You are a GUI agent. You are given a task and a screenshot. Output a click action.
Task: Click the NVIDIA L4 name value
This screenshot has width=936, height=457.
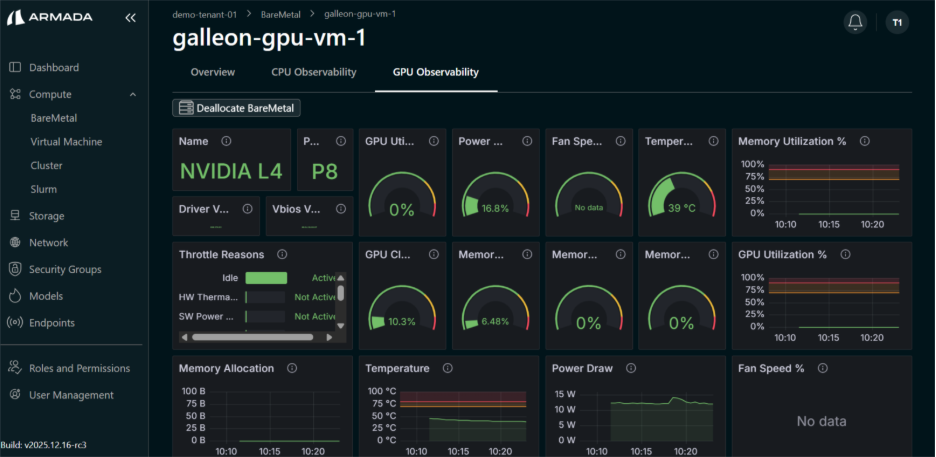pyautogui.click(x=231, y=171)
